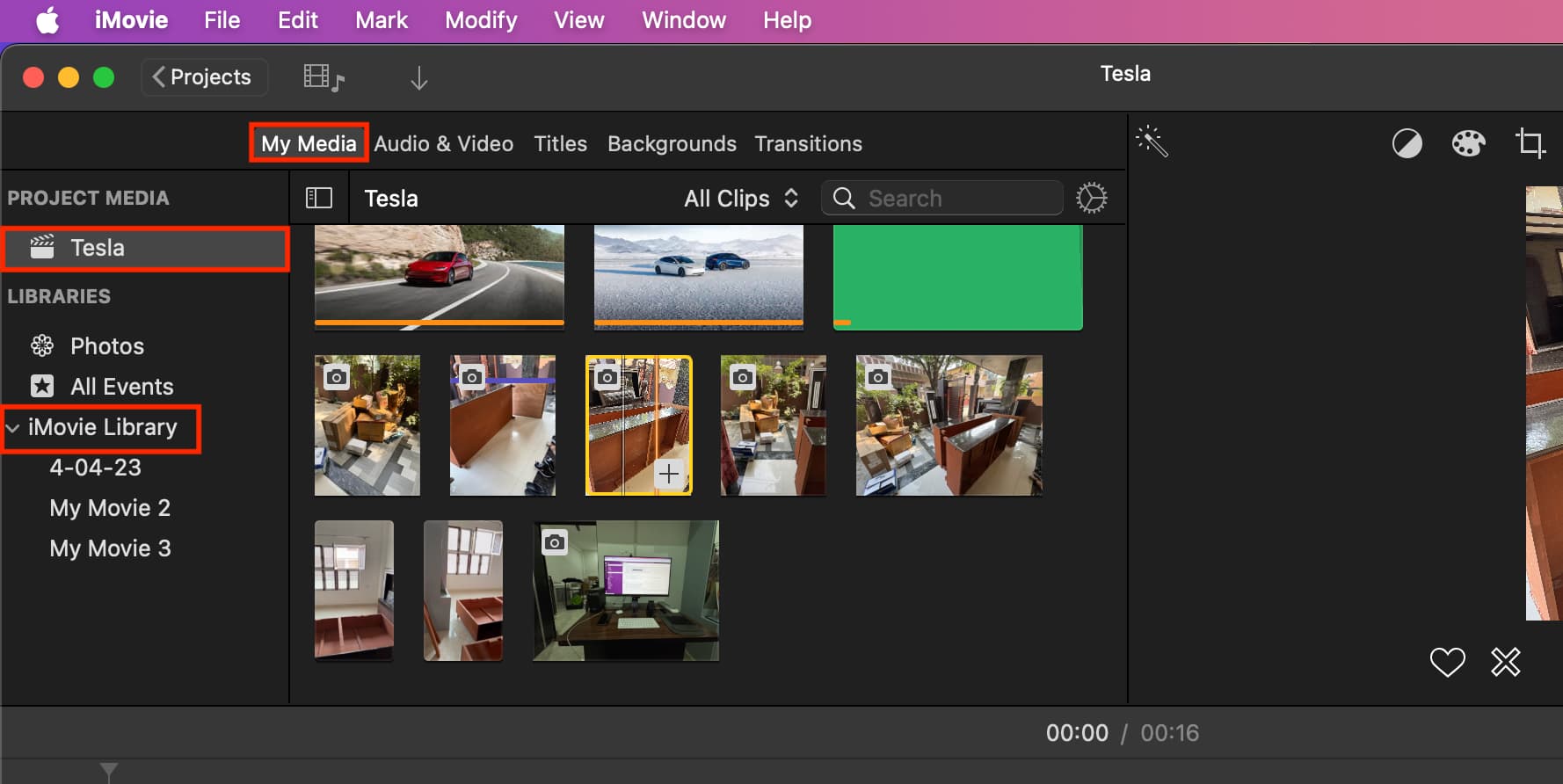The height and width of the screenshot is (784, 1563).
Task: Switch to the Backgrounds tab
Action: (x=672, y=143)
